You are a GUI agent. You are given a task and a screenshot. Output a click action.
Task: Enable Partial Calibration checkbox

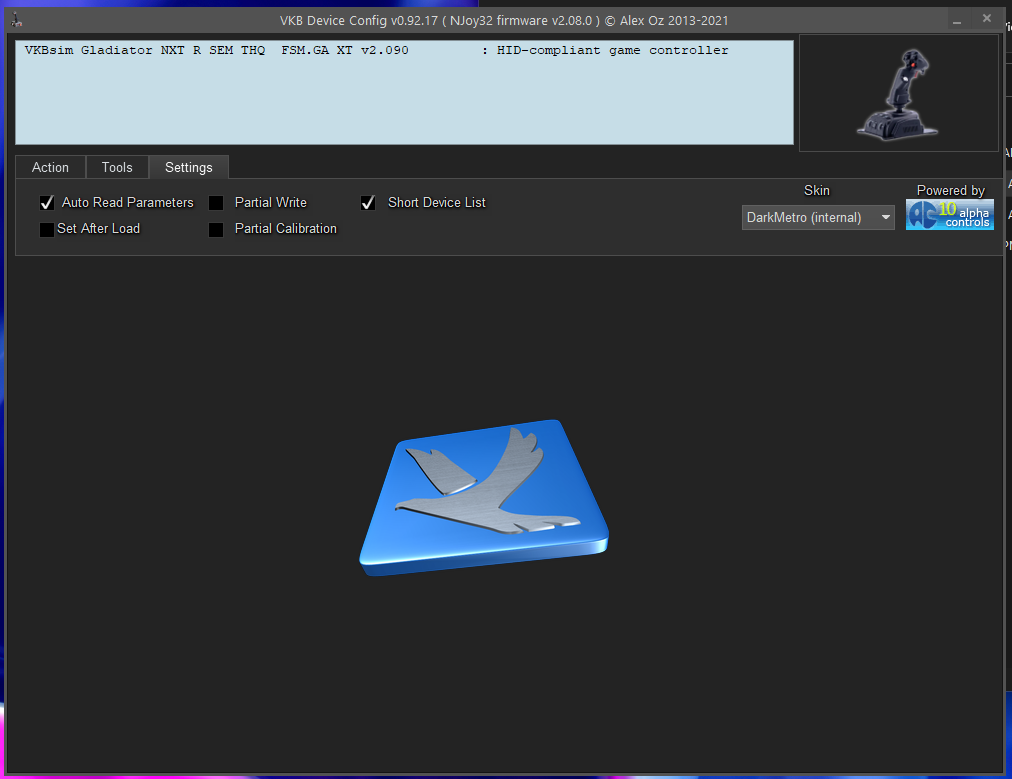tap(216, 229)
